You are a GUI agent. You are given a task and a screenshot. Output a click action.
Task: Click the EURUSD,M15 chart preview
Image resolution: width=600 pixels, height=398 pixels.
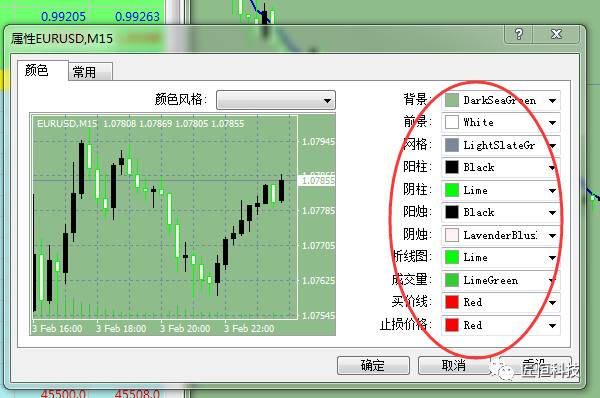(183, 225)
